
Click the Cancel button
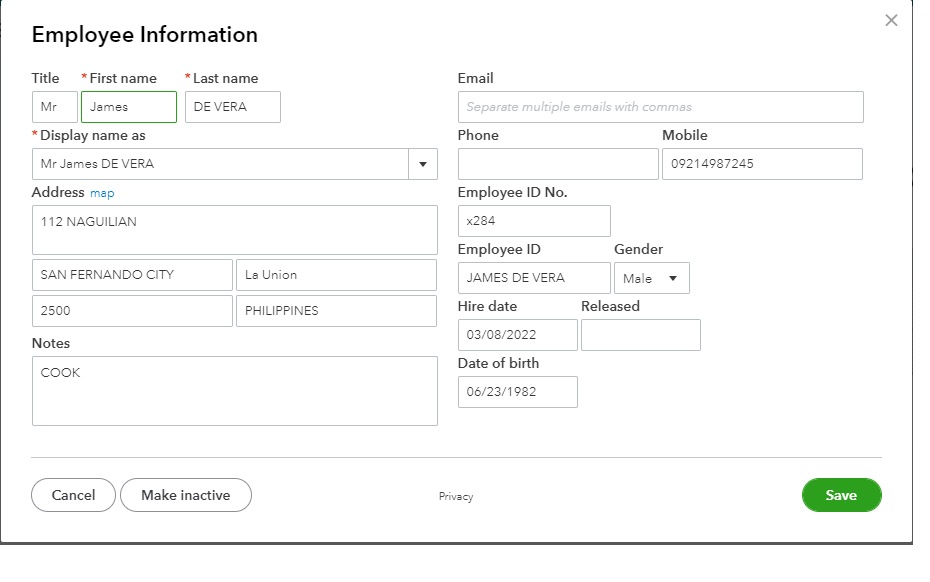pos(73,495)
